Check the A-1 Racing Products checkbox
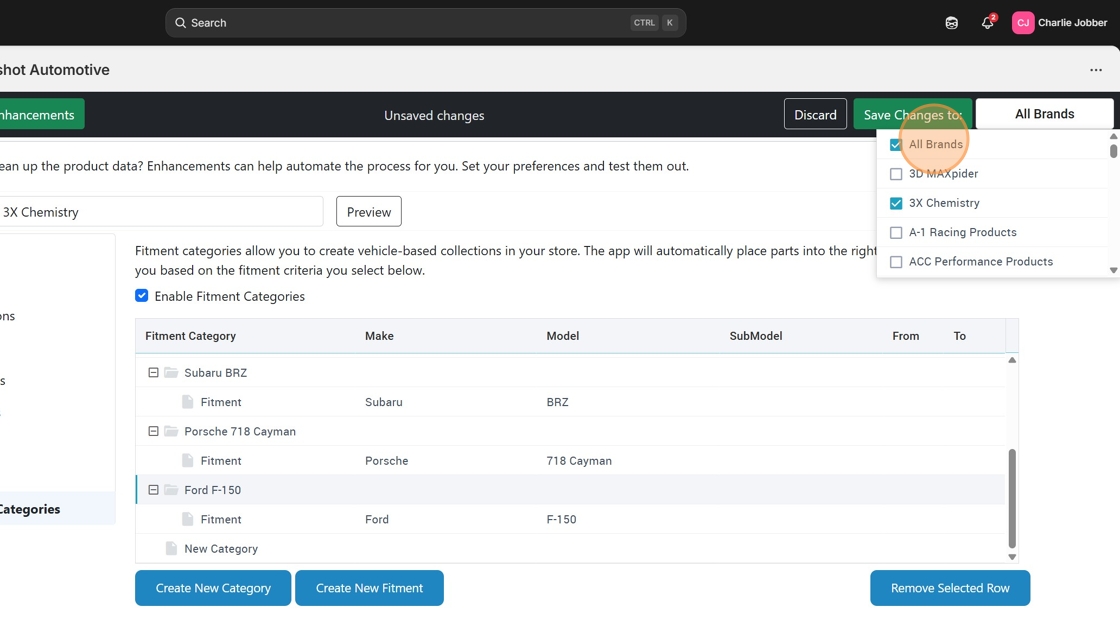 point(896,232)
